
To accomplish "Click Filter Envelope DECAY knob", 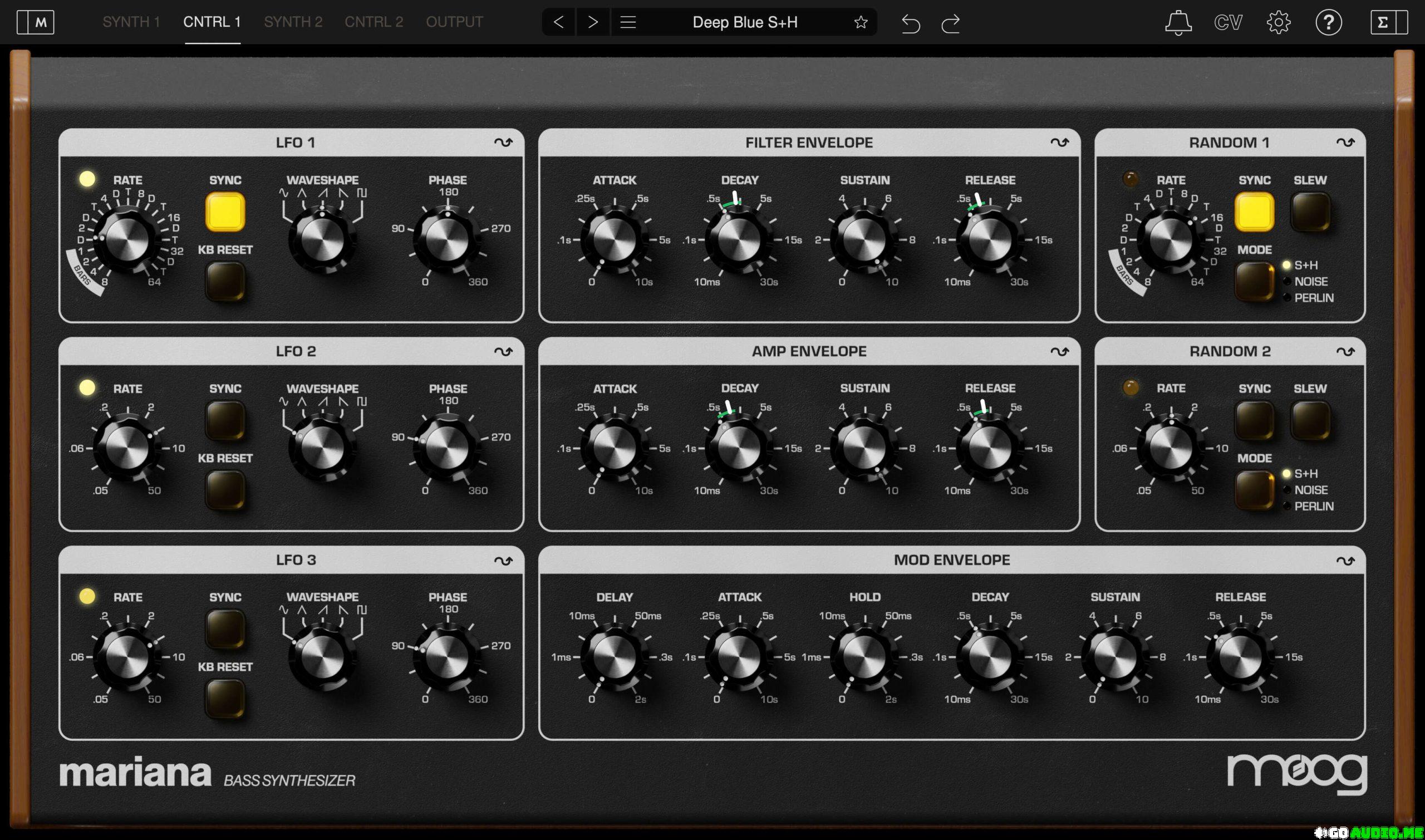I will 739,239.
